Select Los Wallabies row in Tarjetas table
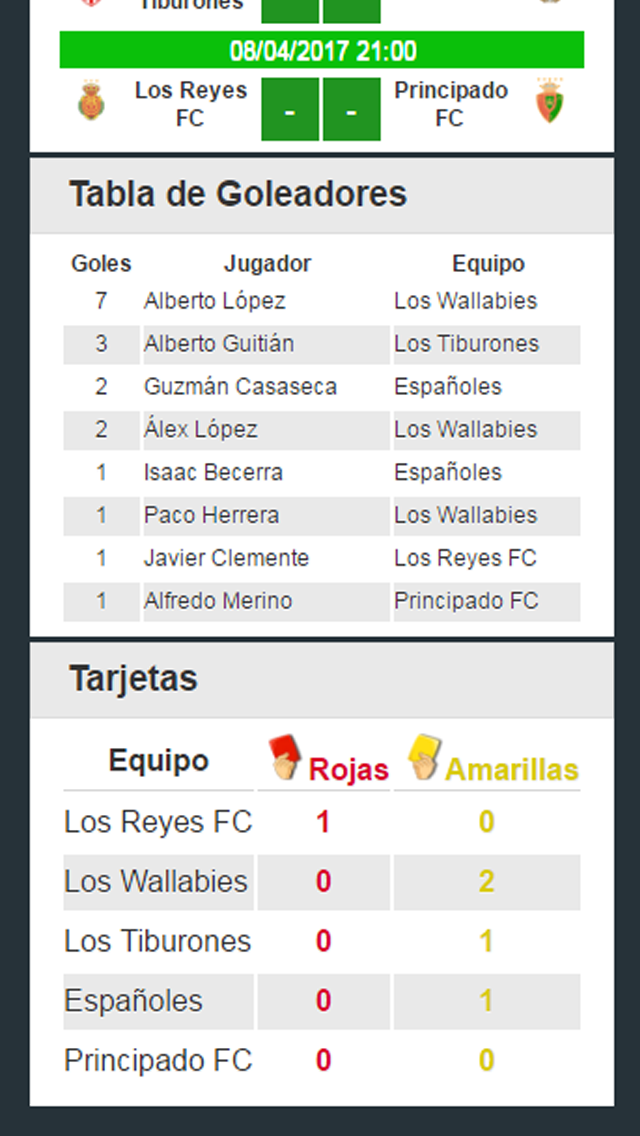The width and height of the screenshot is (640, 1136). (322, 882)
